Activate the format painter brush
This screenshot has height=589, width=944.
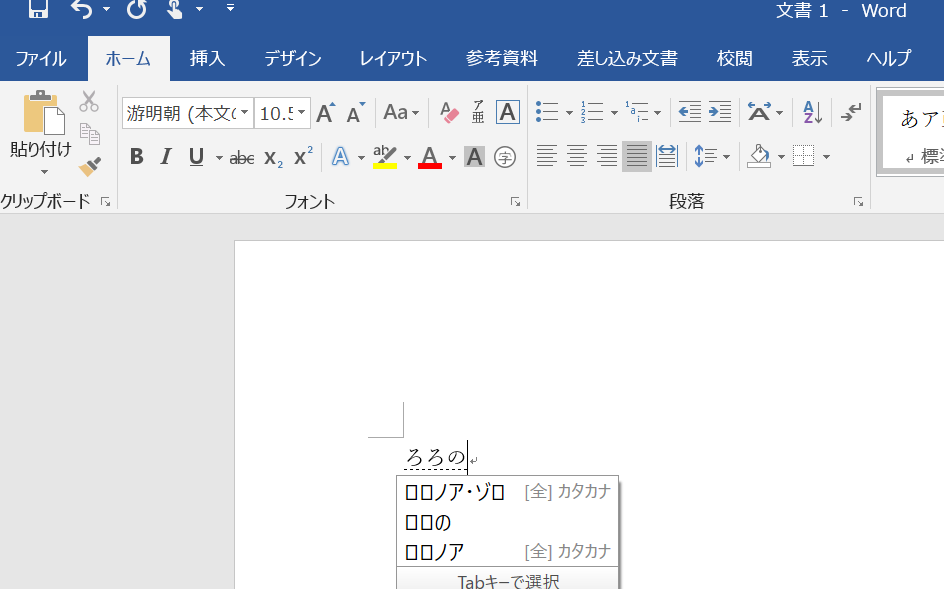click(90, 166)
